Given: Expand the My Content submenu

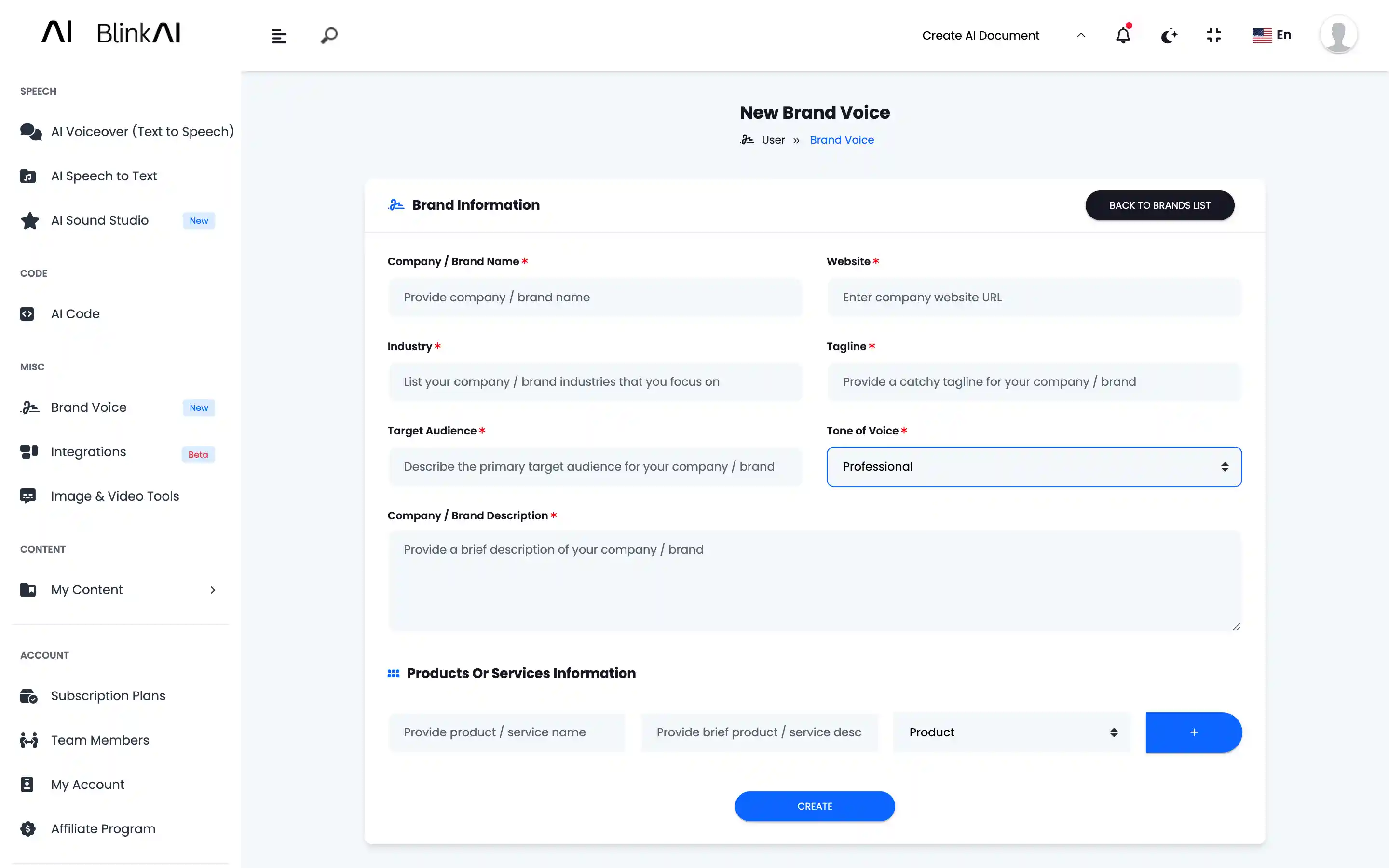Looking at the screenshot, I should [212, 590].
